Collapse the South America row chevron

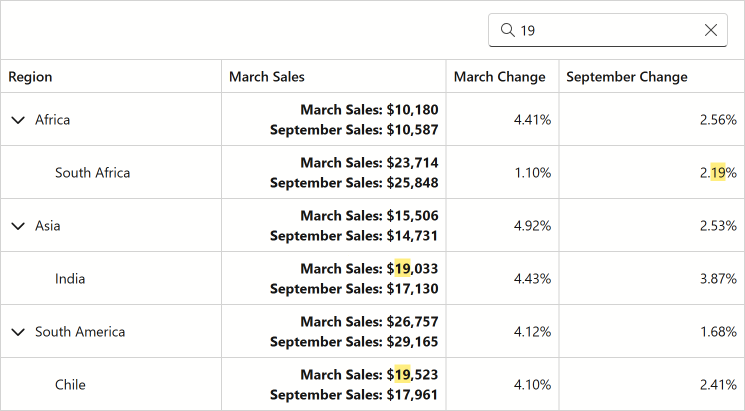pos(18,332)
